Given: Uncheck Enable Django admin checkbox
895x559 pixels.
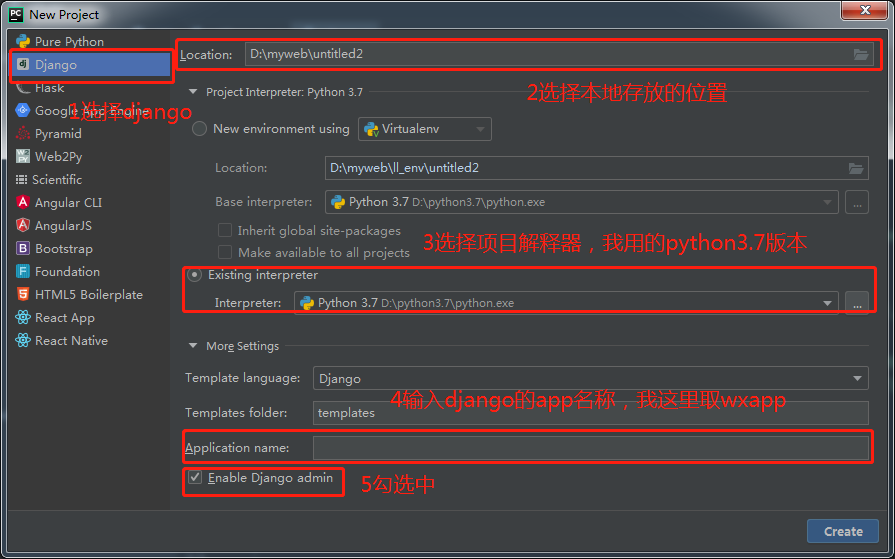Looking at the screenshot, I should (195, 477).
